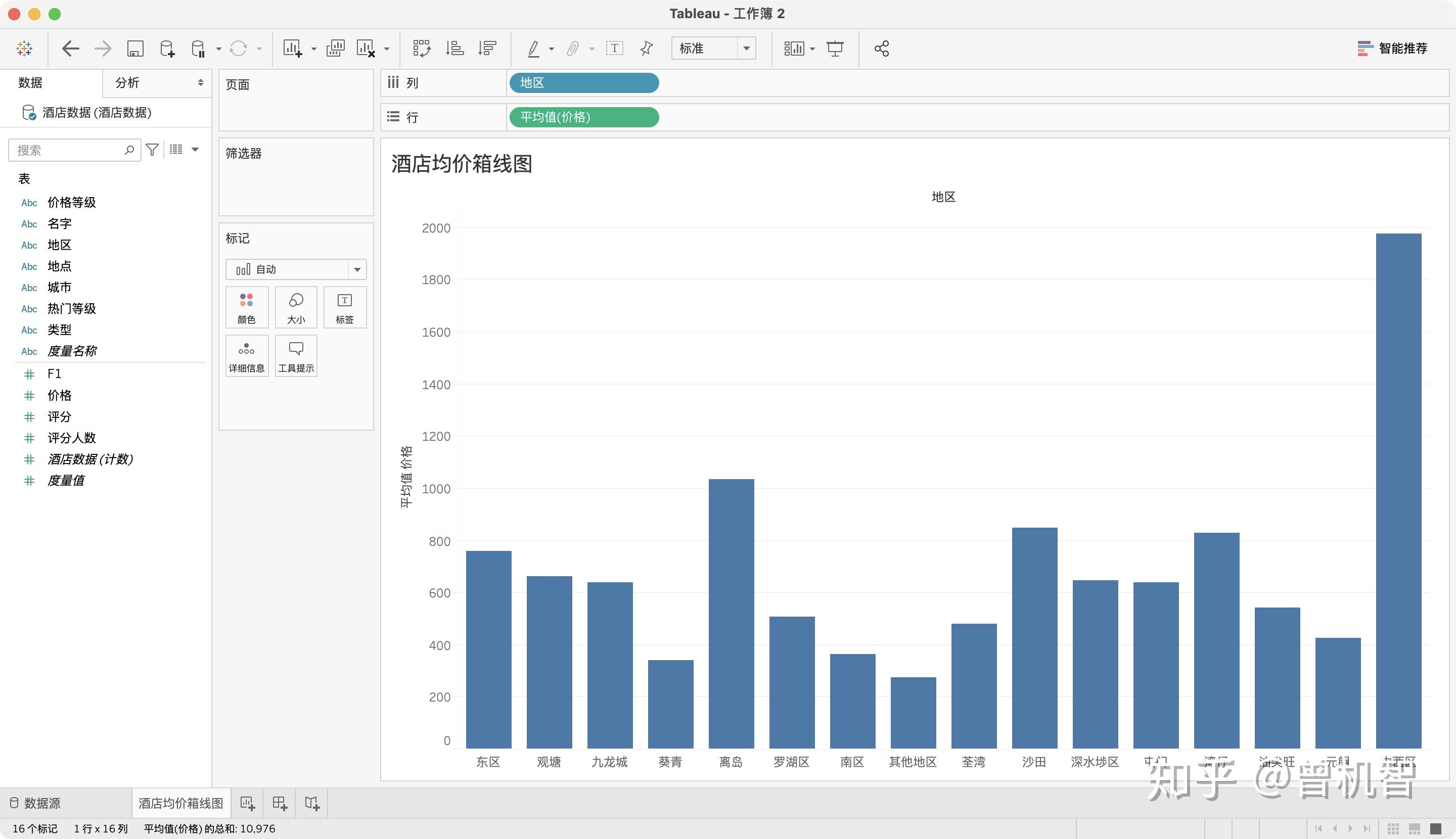The height and width of the screenshot is (839, 1456).
Task: Click the refresh run update icon
Action: 238,49
